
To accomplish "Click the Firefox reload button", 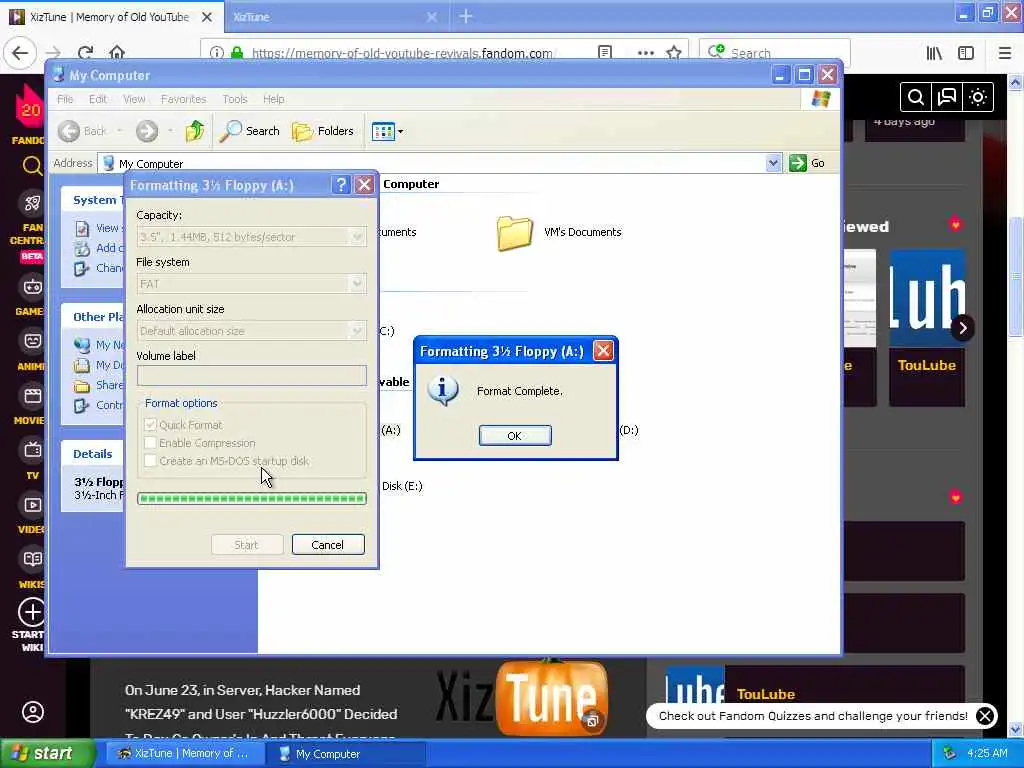I will click(85, 52).
